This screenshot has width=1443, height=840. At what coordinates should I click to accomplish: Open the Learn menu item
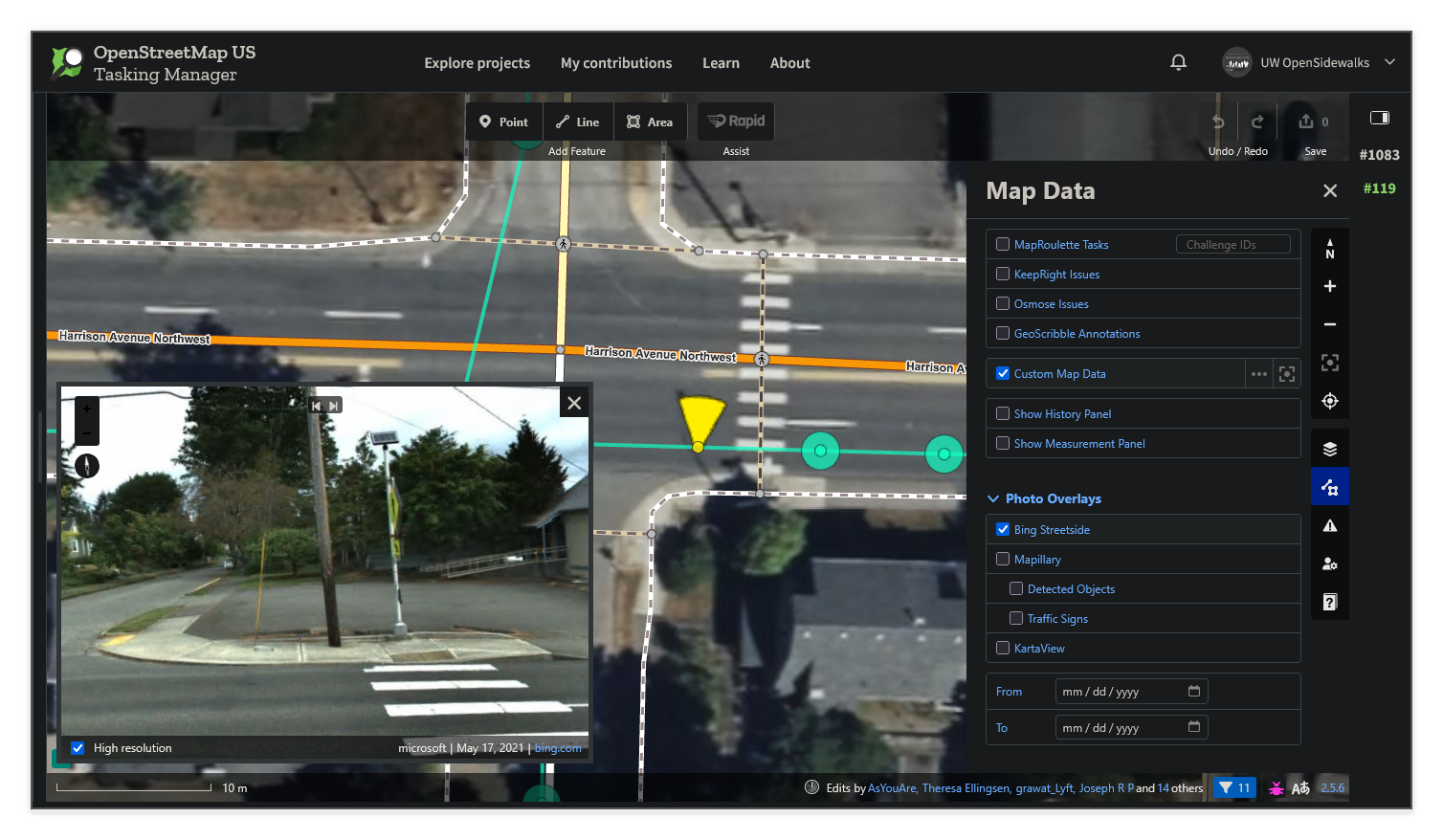pyautogui.click(x=721, y=62)
